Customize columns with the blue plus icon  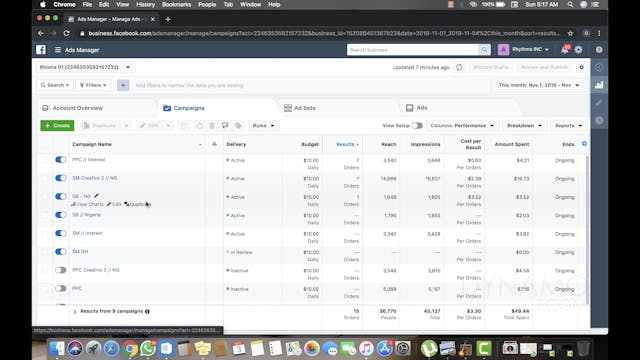coord(584,144)
